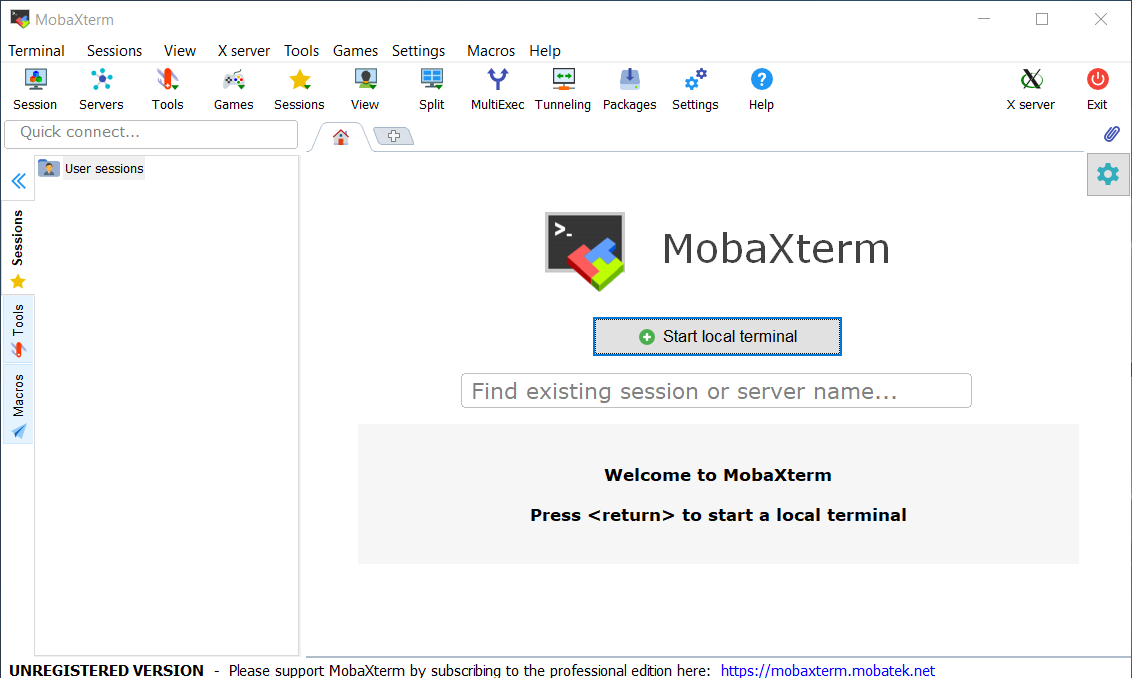Open the X server menu

pyautogui.click(x=243, y=51)
